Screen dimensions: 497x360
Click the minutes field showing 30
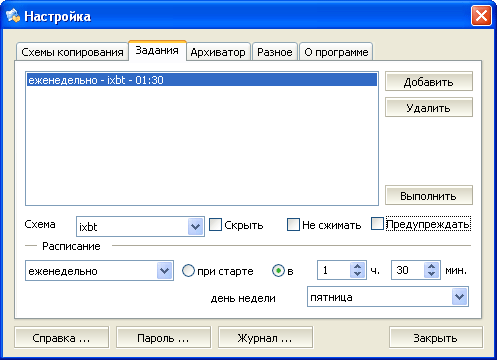coord(408,270)
